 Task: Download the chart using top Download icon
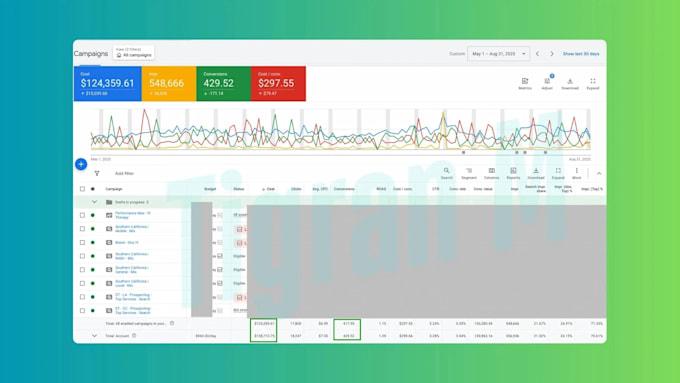570,81
